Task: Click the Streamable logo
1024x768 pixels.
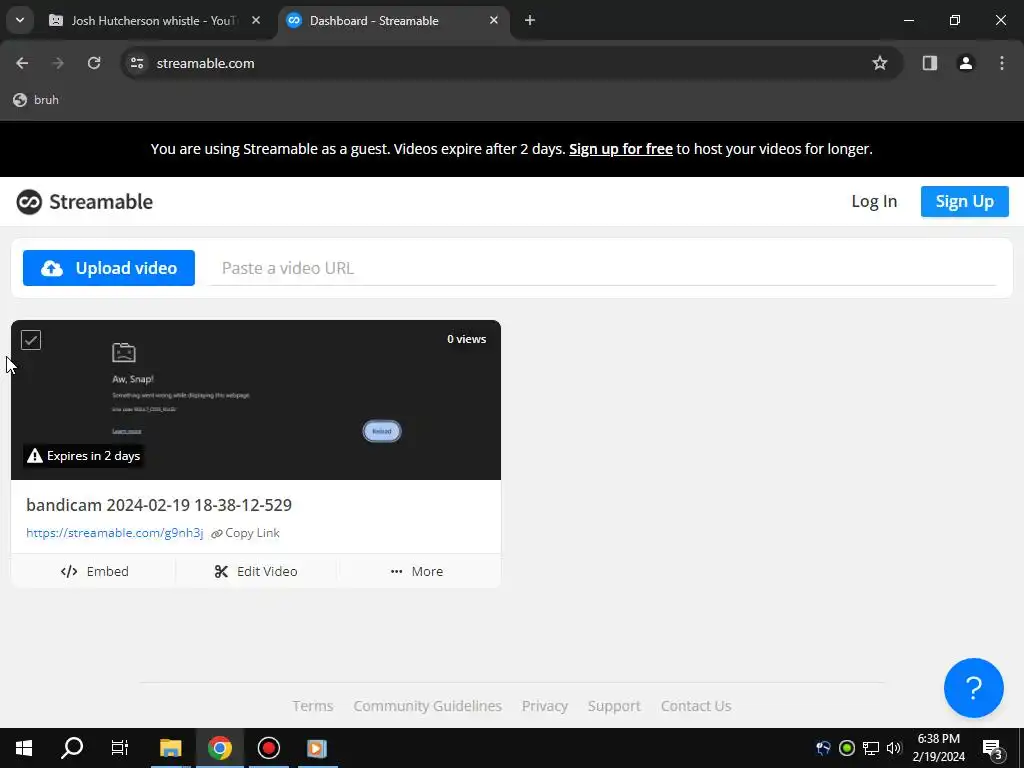Action: click(85, 202)
